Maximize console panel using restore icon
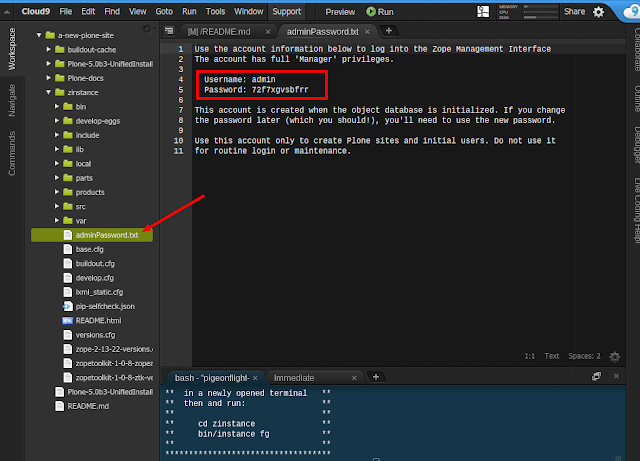The image size is (640, 461). (x=596, y=376)
